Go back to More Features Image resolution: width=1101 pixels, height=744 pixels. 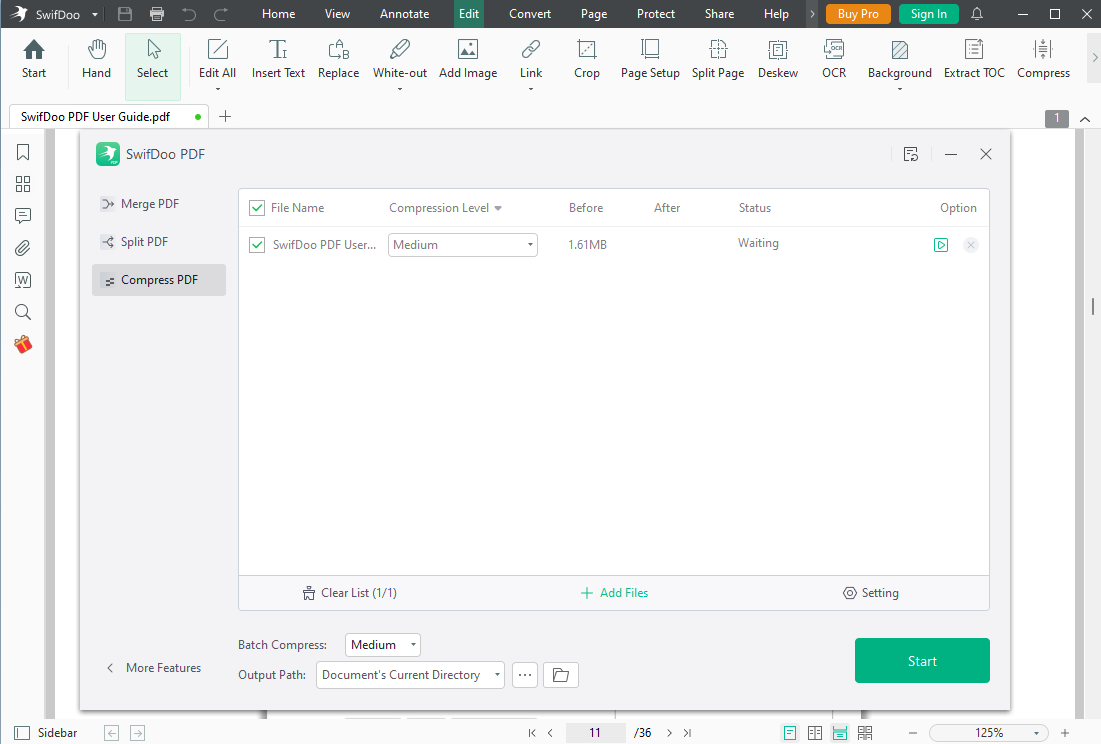pos(154,667)
